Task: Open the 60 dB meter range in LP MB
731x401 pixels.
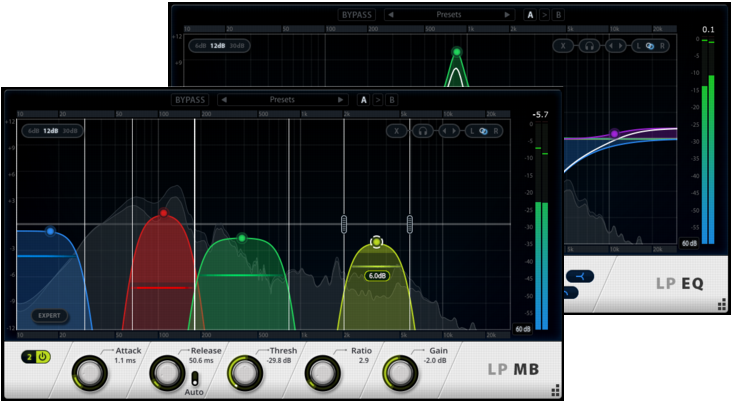Action: 523,329
